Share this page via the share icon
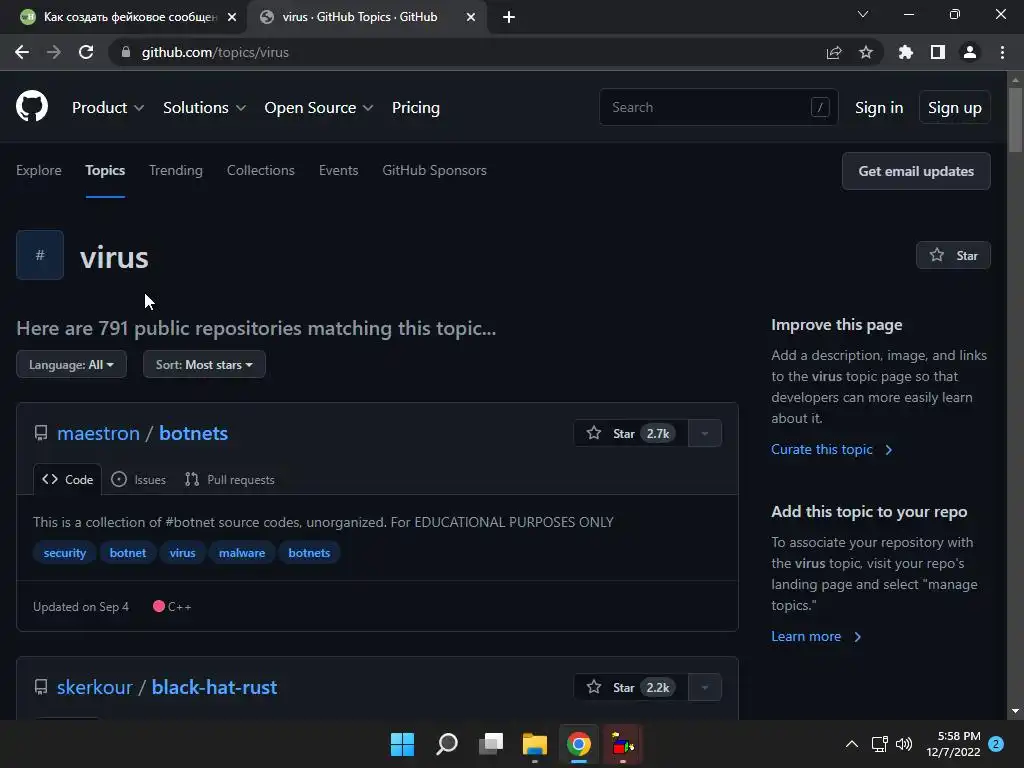Screen dimensions: 1024x768 click(x=834, y=52)
